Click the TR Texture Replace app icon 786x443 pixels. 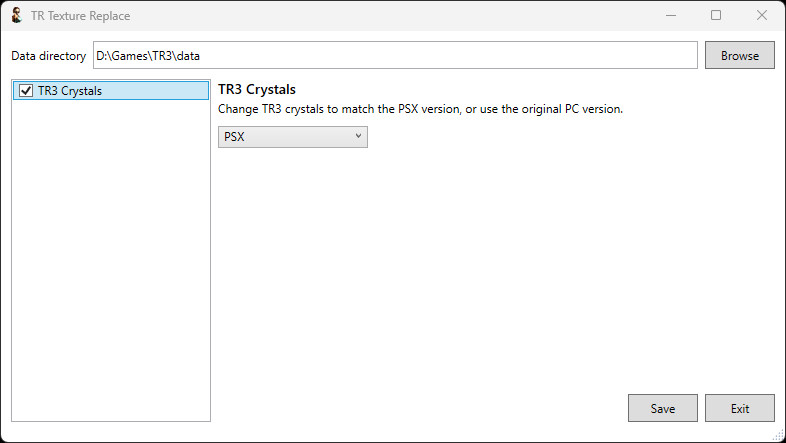point(15,15)
